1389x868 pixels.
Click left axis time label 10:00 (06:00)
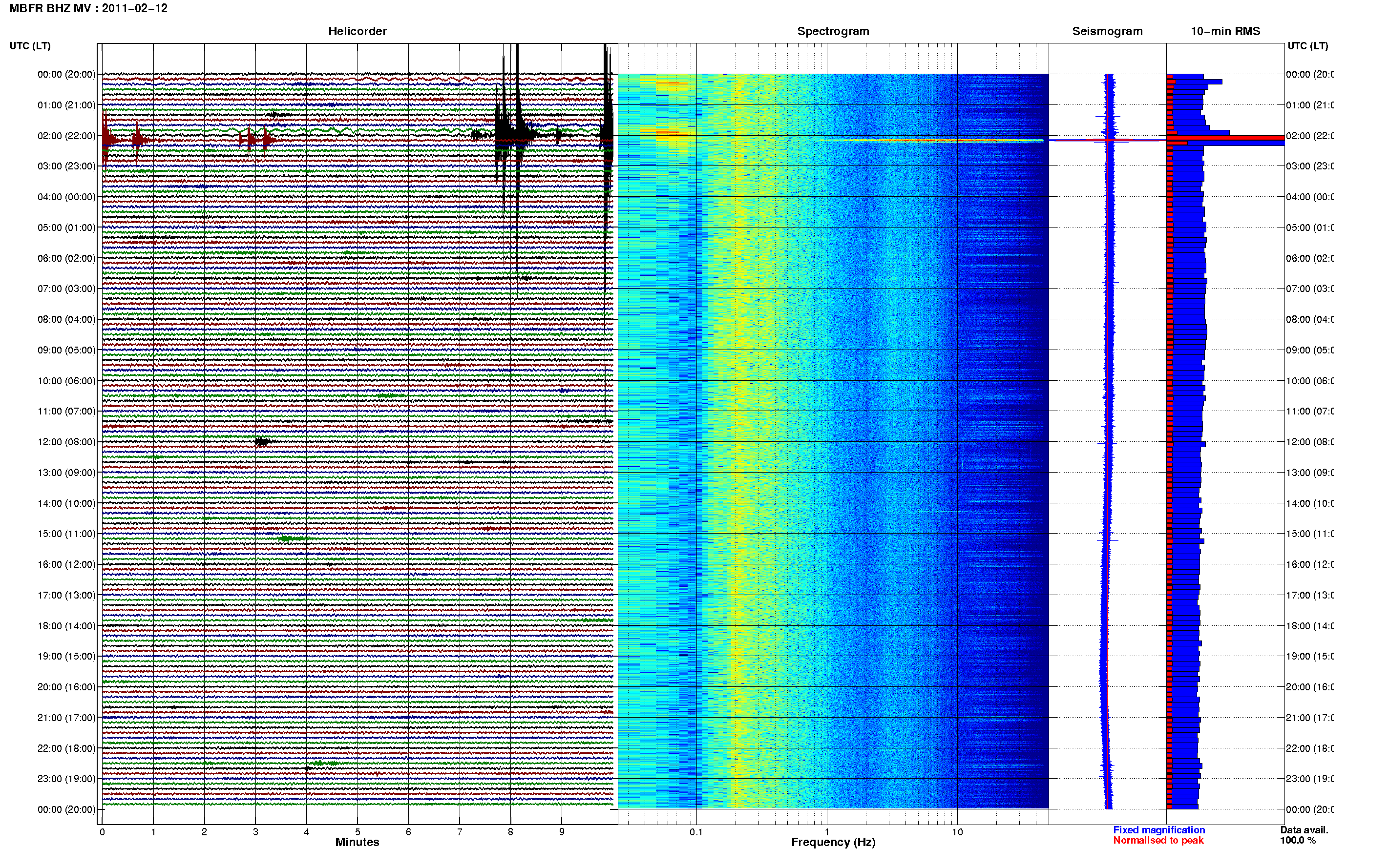pyautogui.click(x=66, y=381)
